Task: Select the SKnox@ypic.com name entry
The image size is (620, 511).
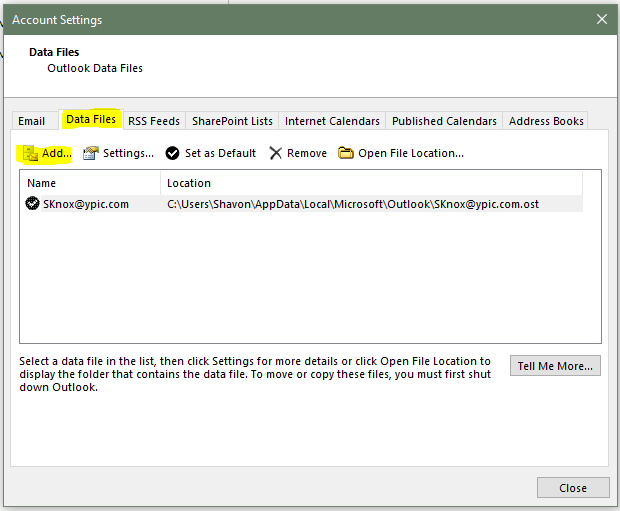Action: pyautogui.click(x=86, y=204)
